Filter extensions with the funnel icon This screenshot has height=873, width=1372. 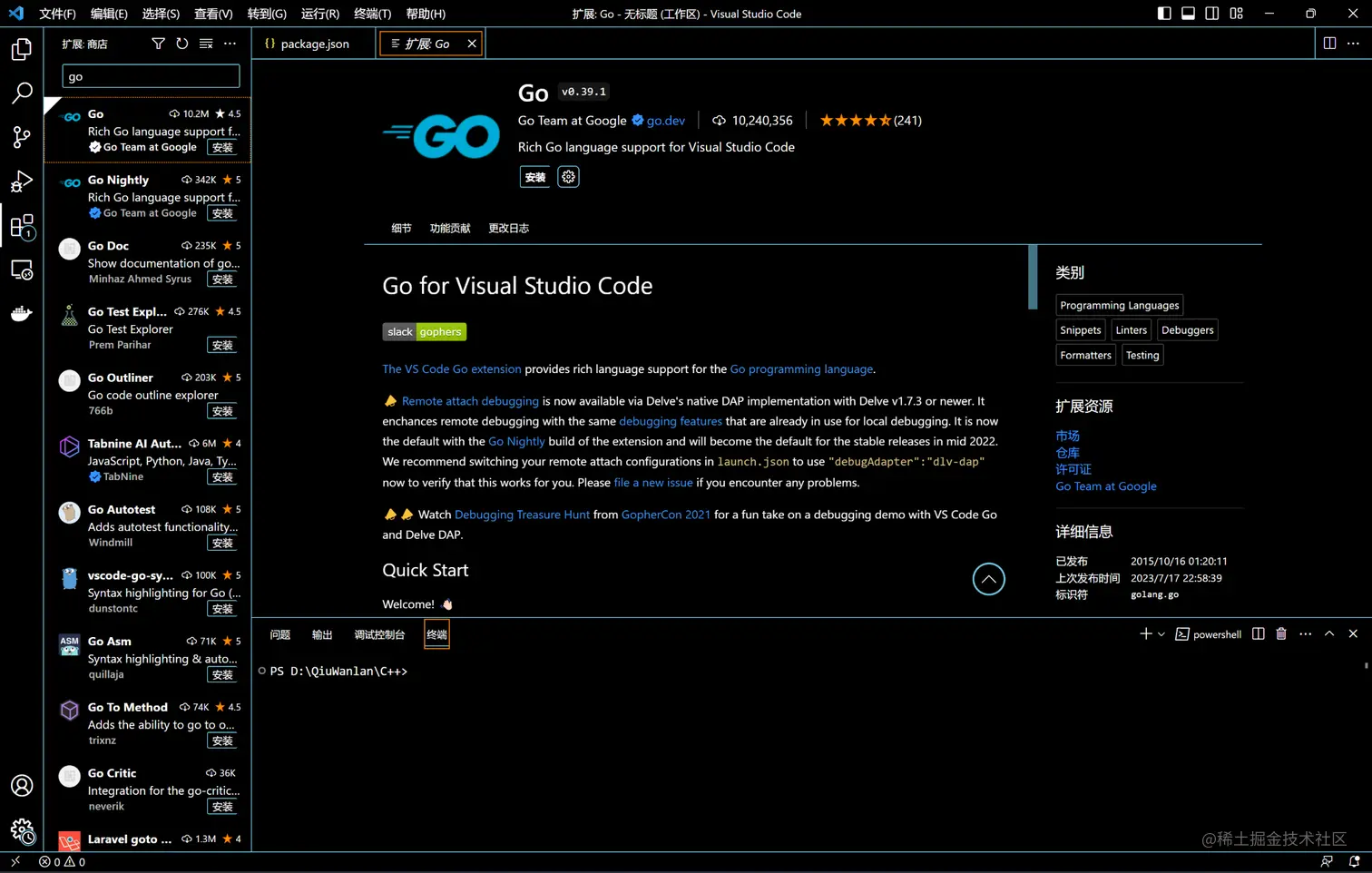coord(158,44)
